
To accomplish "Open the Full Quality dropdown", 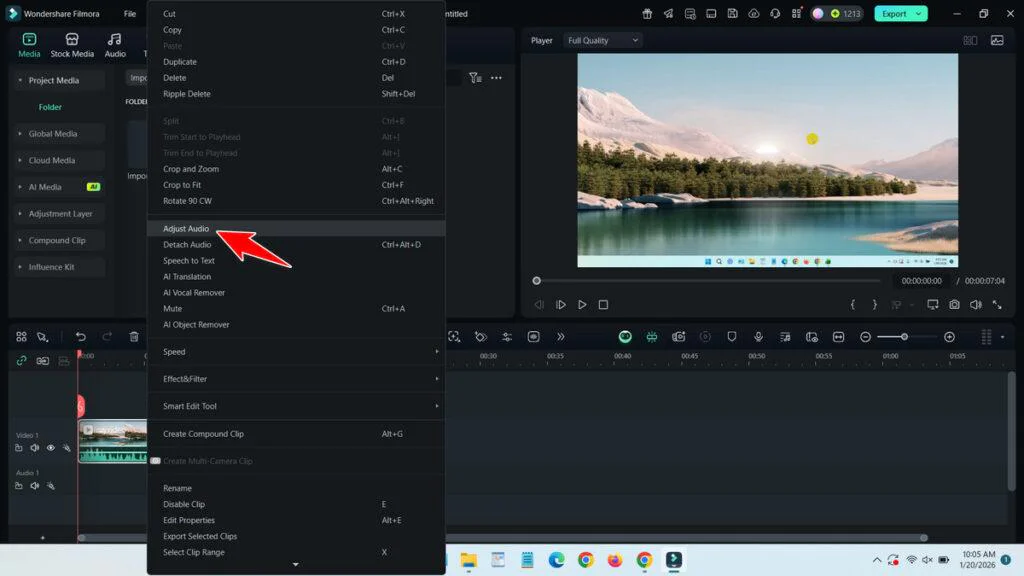I will pos(600,40).
